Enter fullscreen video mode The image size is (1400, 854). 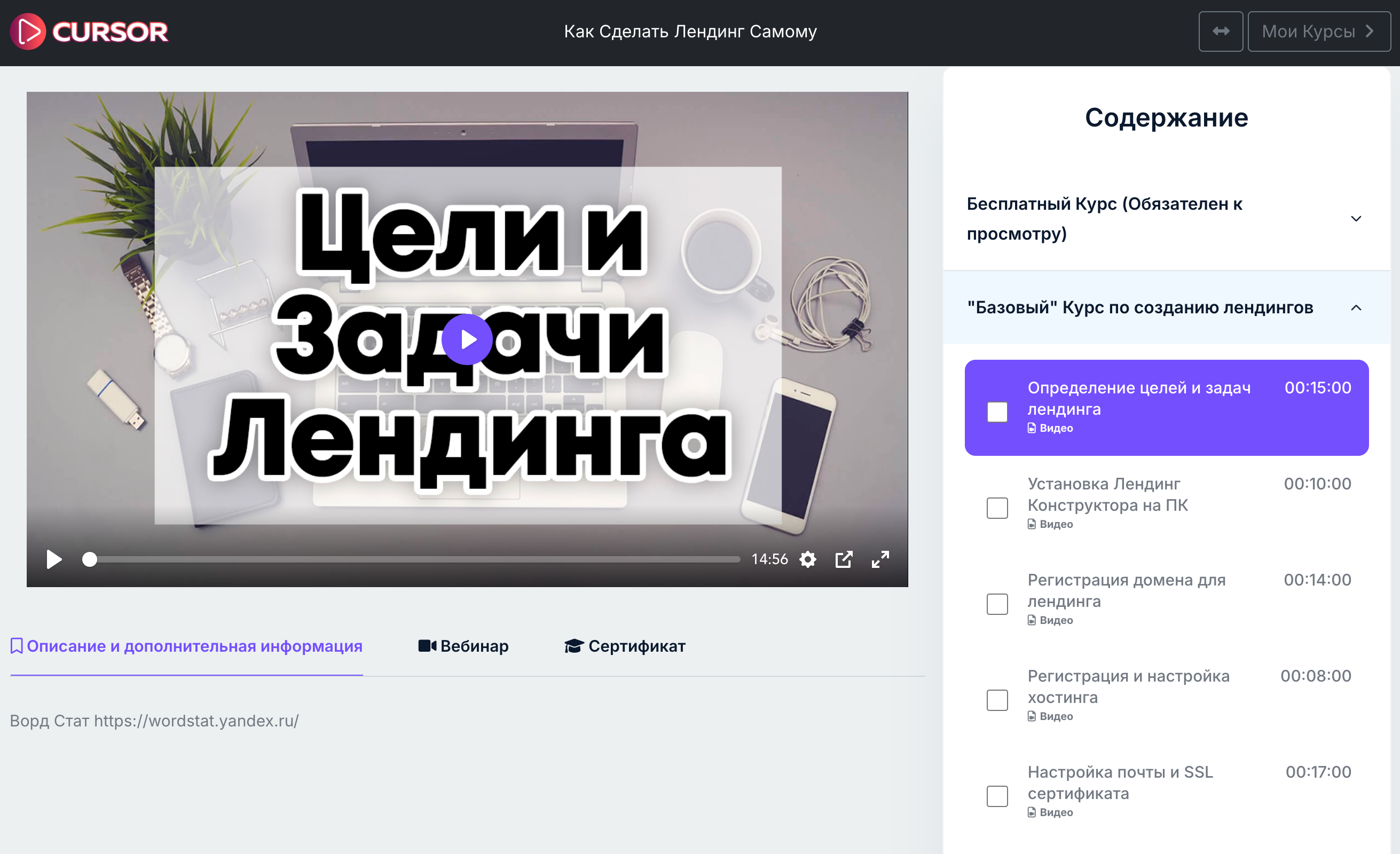[880, 560]
